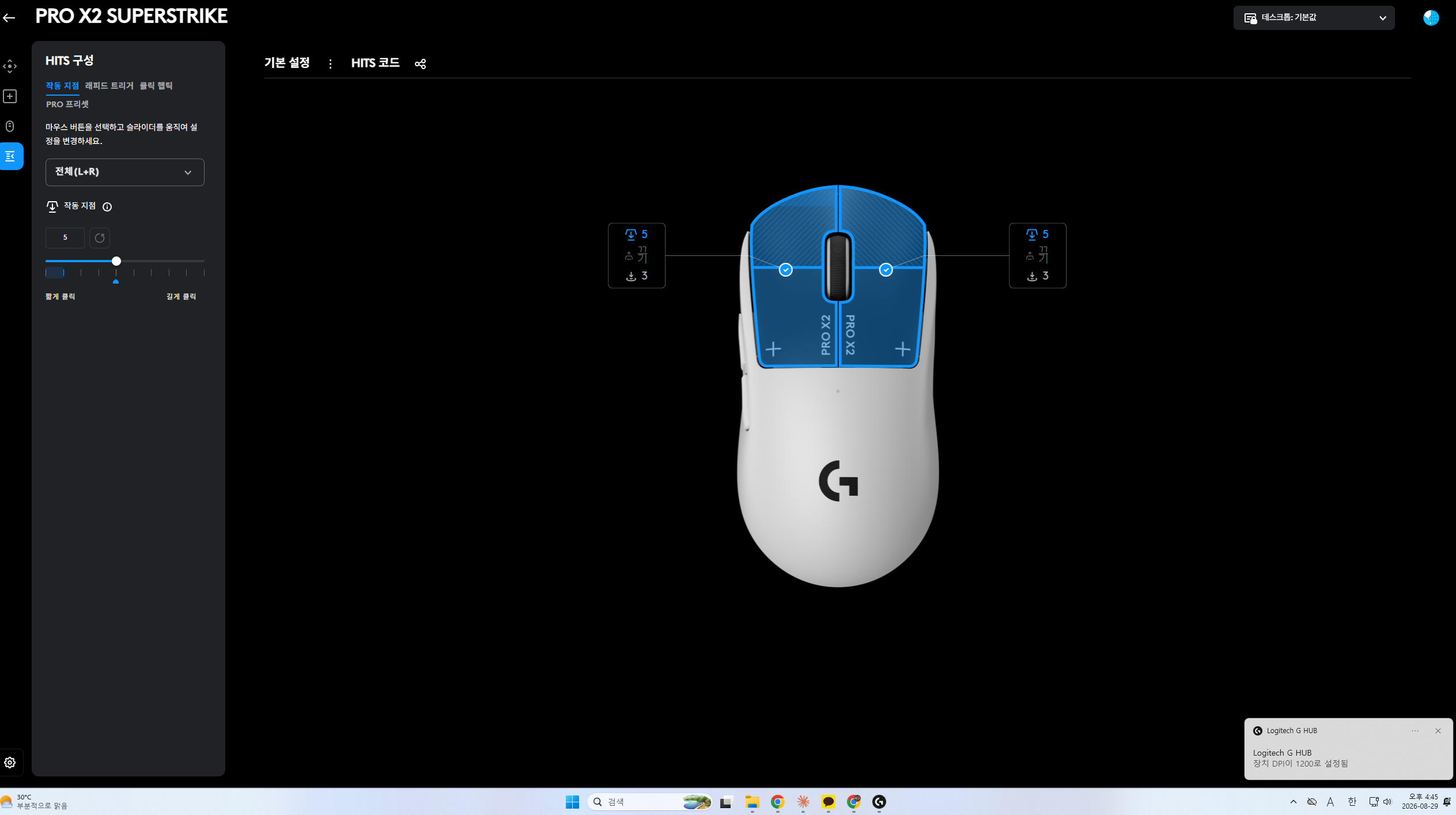
Task: Reset actuation point with the circular arrow button
Action: point(100,238)
